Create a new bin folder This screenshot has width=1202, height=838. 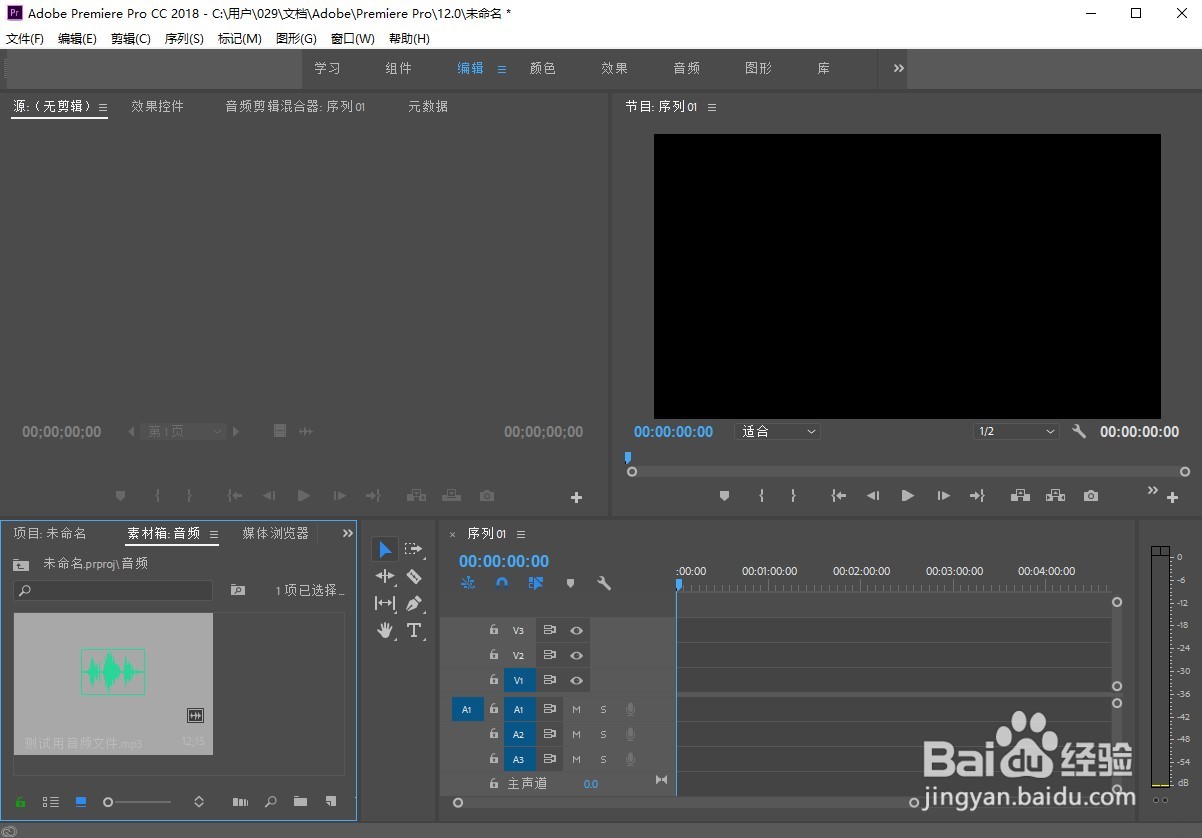pyautogui.click(x=300, y=802)
